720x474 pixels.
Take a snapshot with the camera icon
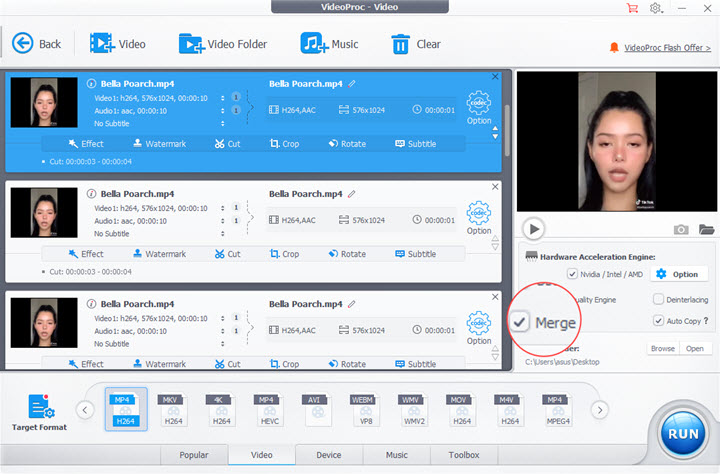point(681,229)
